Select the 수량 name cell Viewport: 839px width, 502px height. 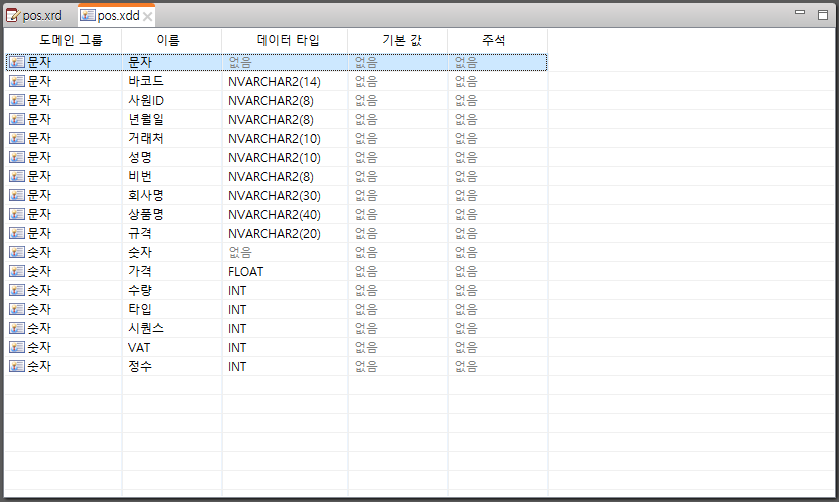pos(172,290)
